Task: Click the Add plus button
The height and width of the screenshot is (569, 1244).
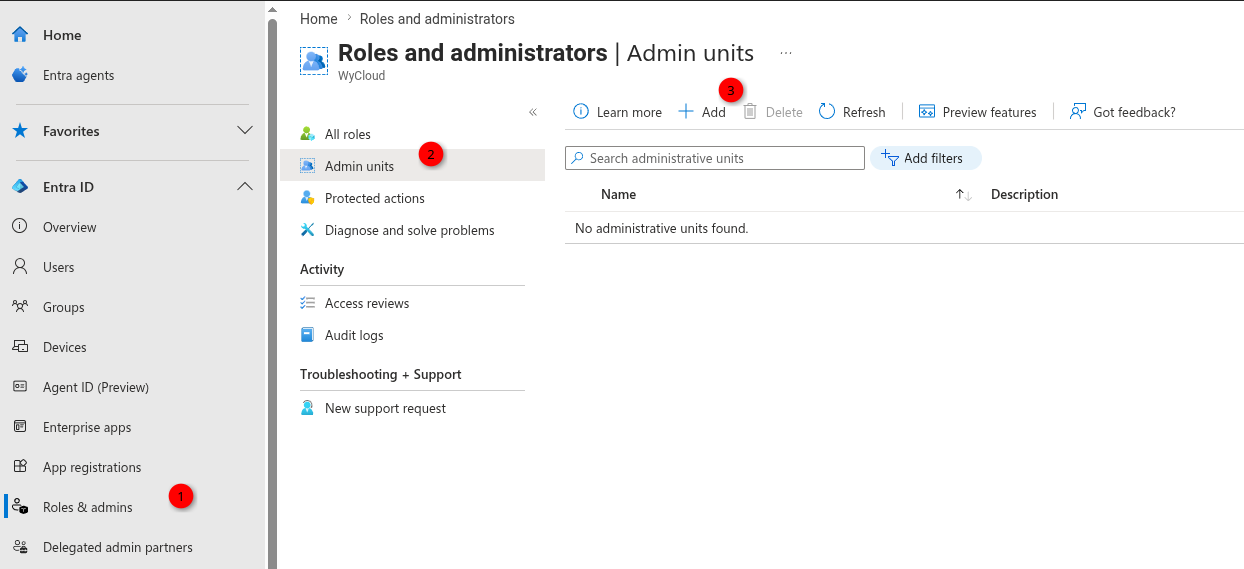Action: [x=702, y=112]
